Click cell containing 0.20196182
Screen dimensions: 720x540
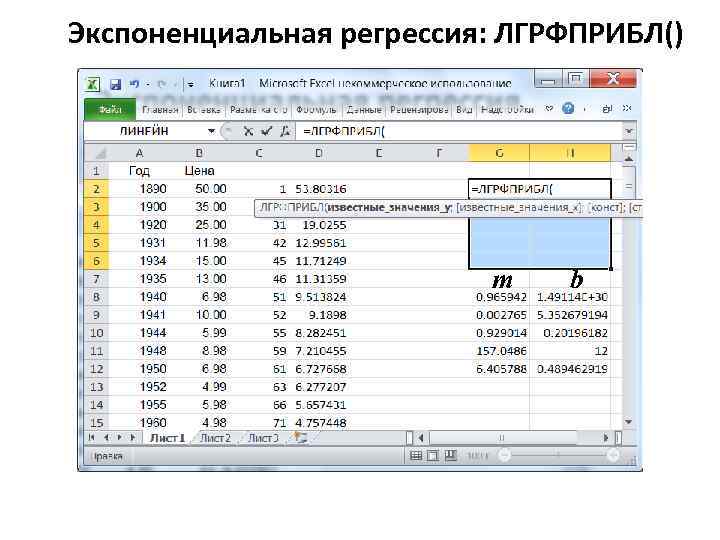click(x=571, y=333)
